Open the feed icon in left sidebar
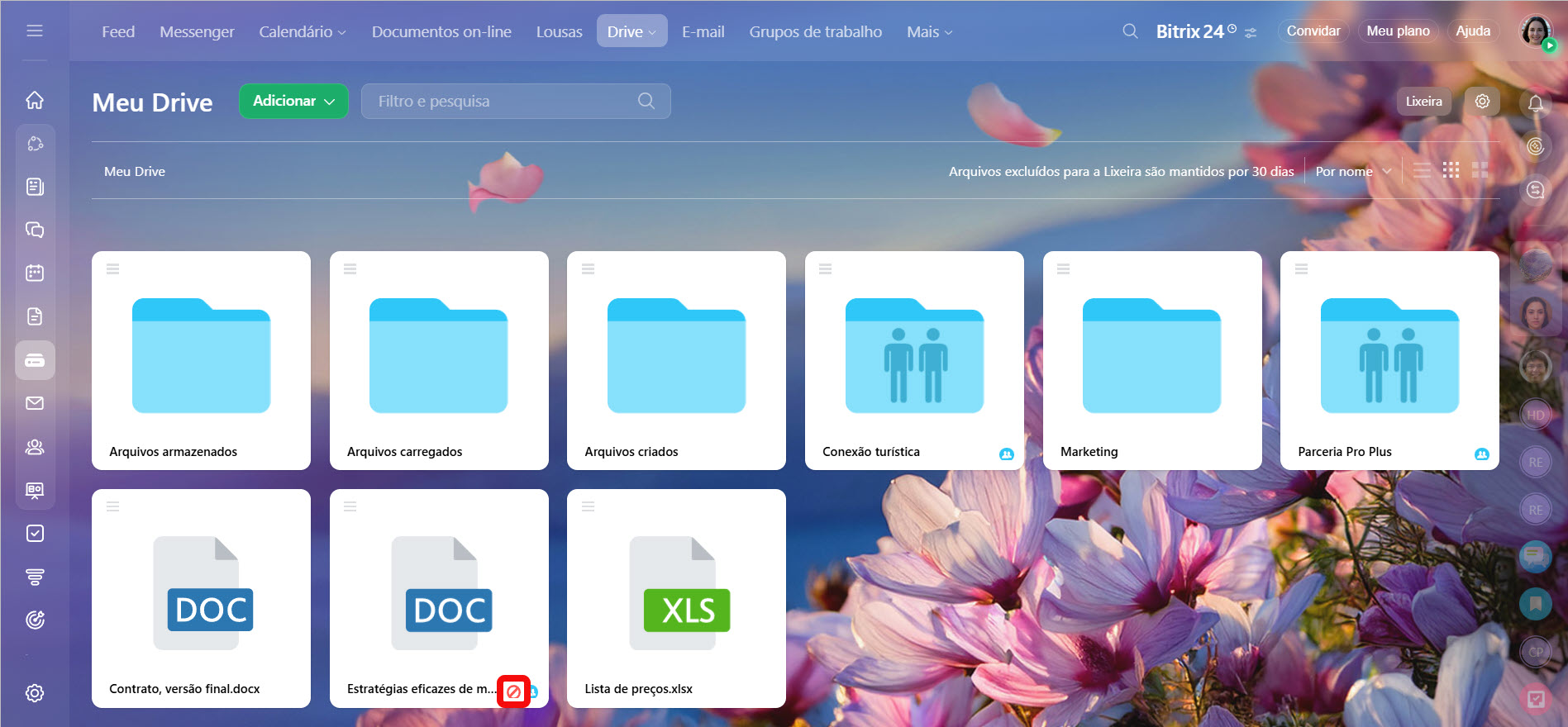 (x=35, y=187)
